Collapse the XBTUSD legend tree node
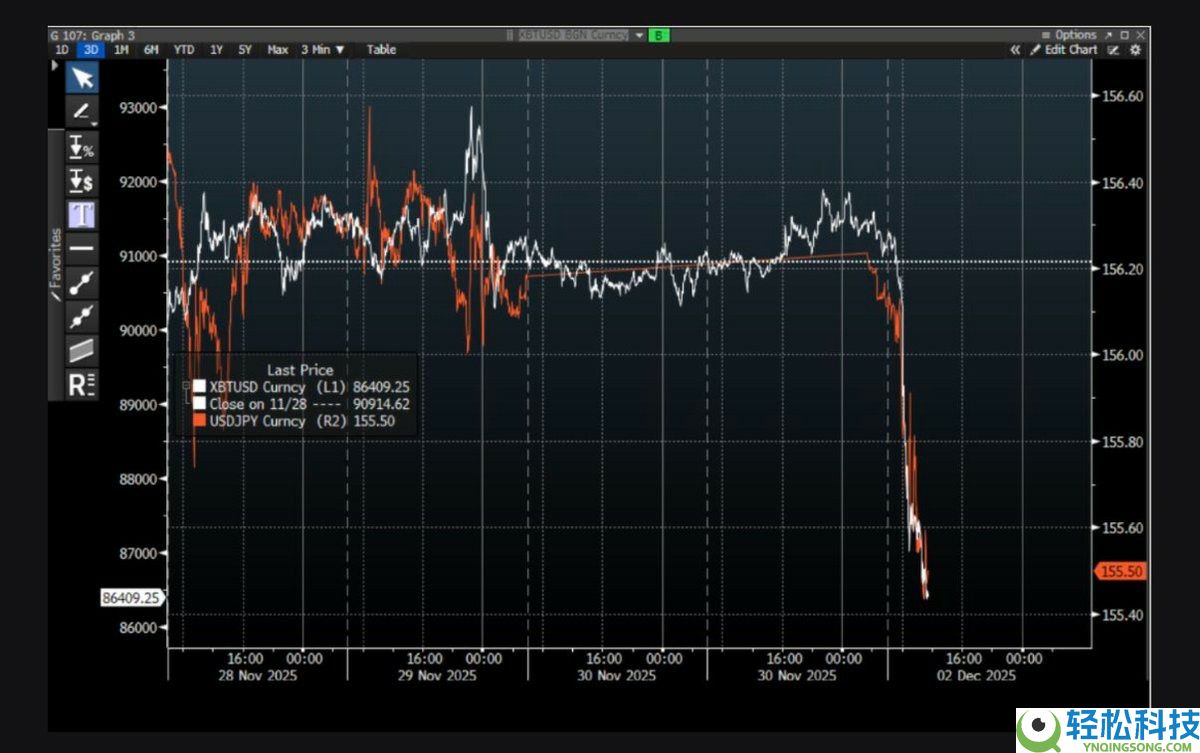This screenshot has width=1200, height=753. 186,387
